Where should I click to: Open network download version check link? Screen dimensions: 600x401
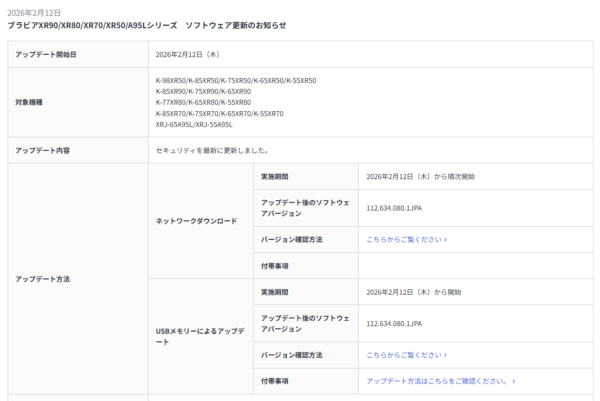point(406,240)
